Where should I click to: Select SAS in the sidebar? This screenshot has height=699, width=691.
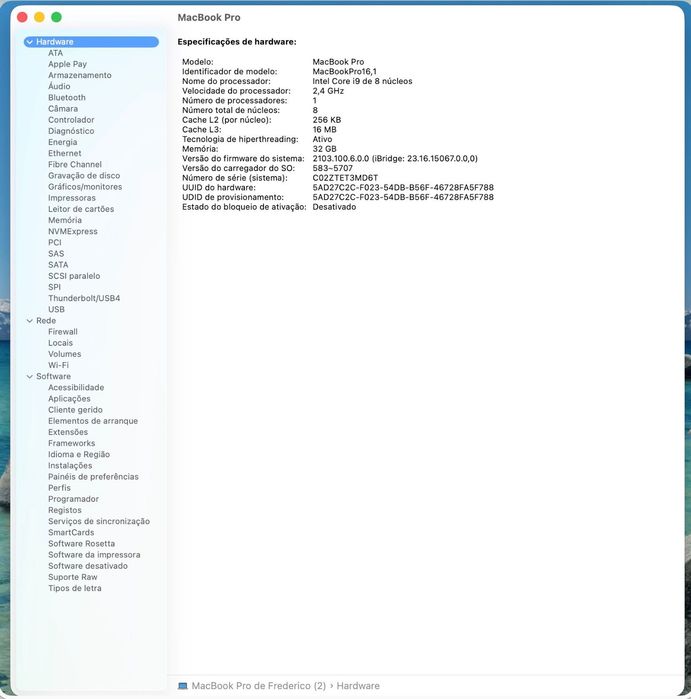pos(56,254)
